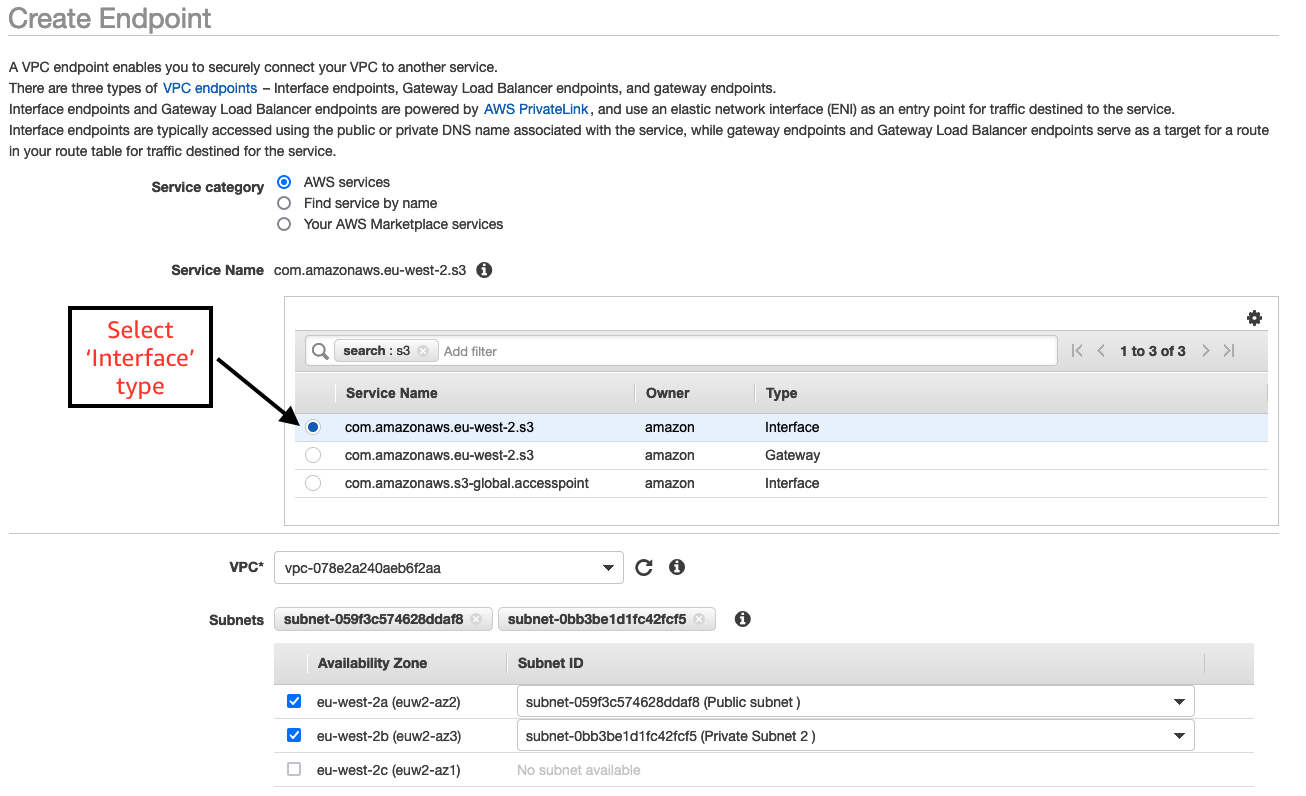Go to the next page of services
The height and width of the screenshot is (796, 1306).
[x=1205, y=350]
